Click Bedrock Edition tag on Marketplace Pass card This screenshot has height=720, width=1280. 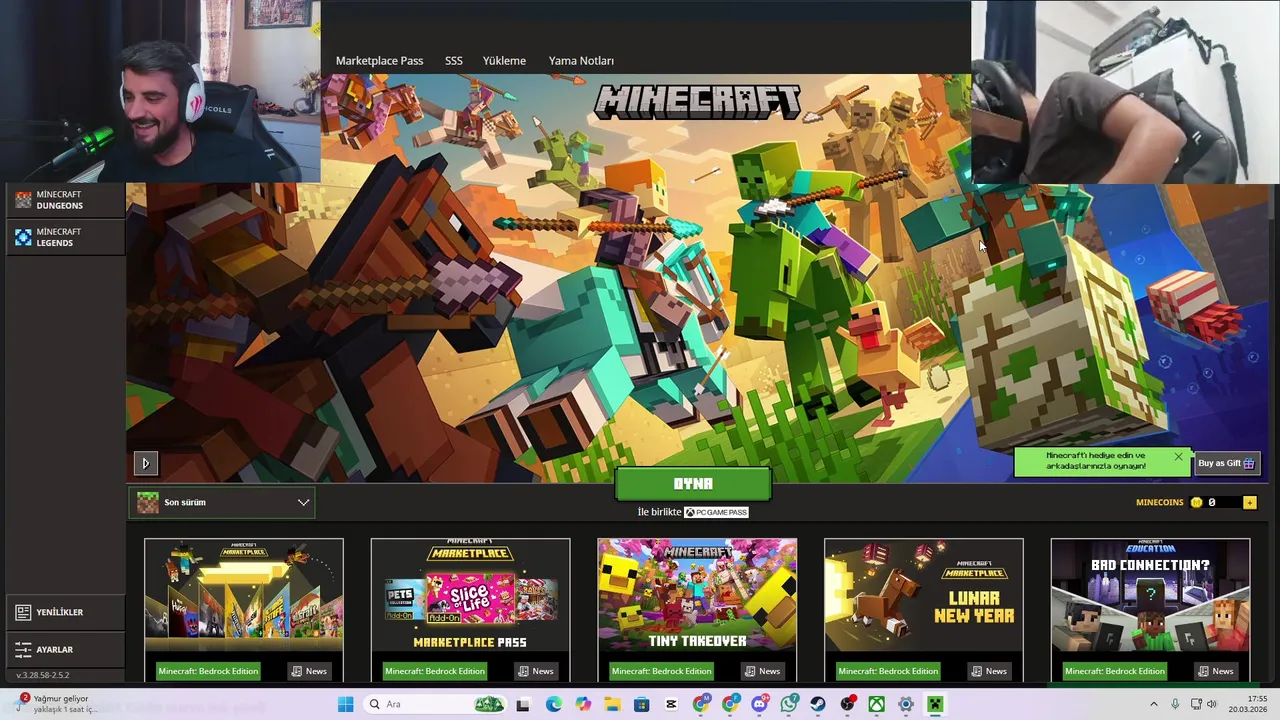[435, 671]
